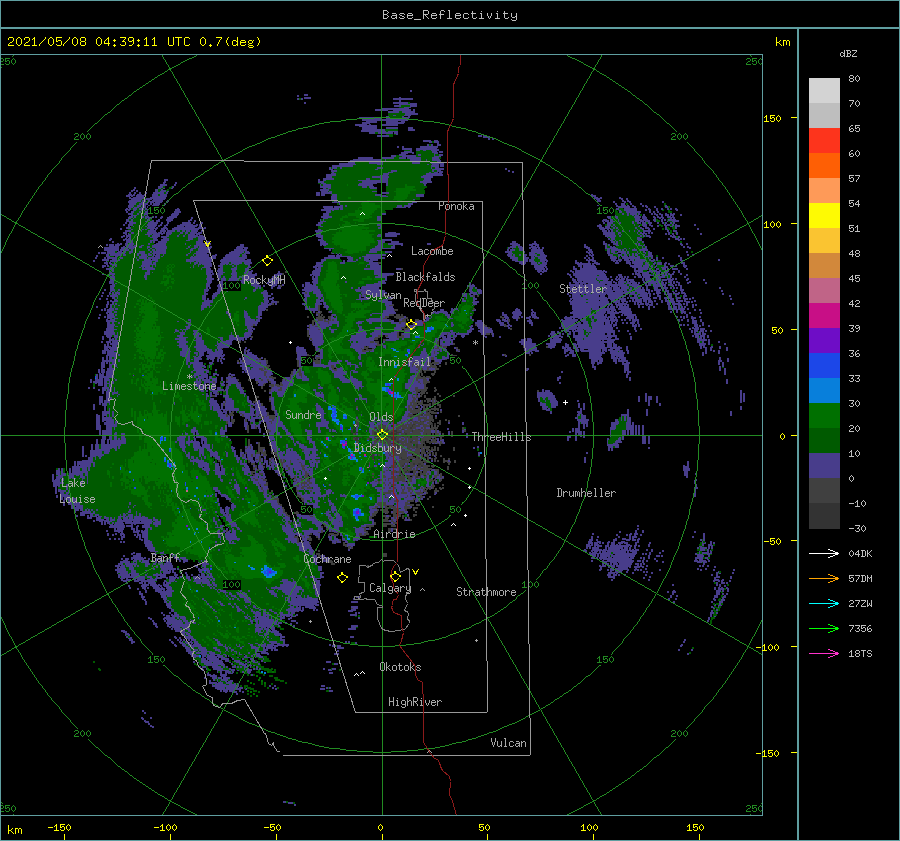
Task: Click the -150 tick on bottom axis
Action: (59, 827)
